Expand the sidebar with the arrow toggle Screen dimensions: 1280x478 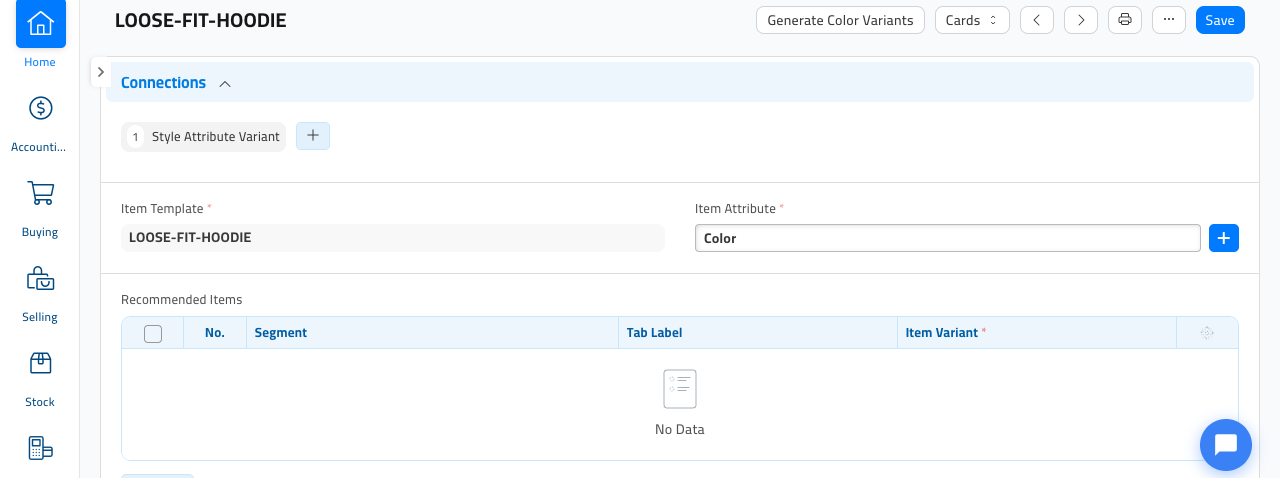[101, 72]
